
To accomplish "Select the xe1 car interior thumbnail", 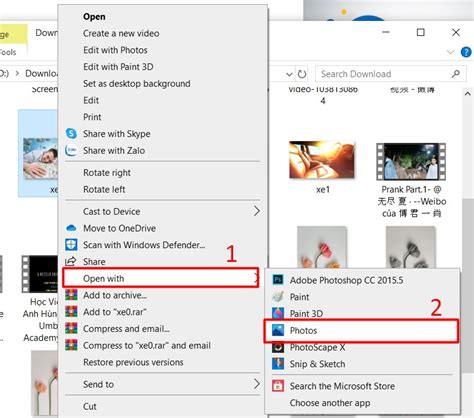I will point(322,160).
